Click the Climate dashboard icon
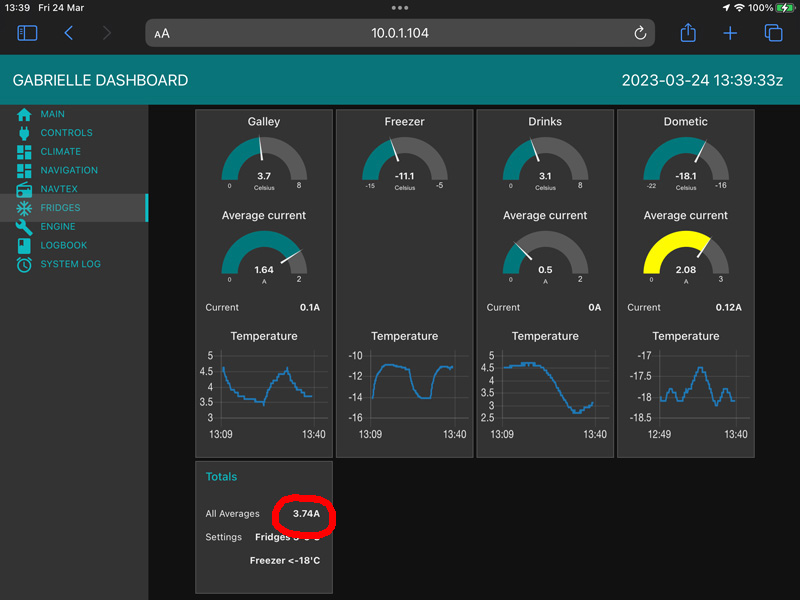Screen dimensions: 800x600 24,152
